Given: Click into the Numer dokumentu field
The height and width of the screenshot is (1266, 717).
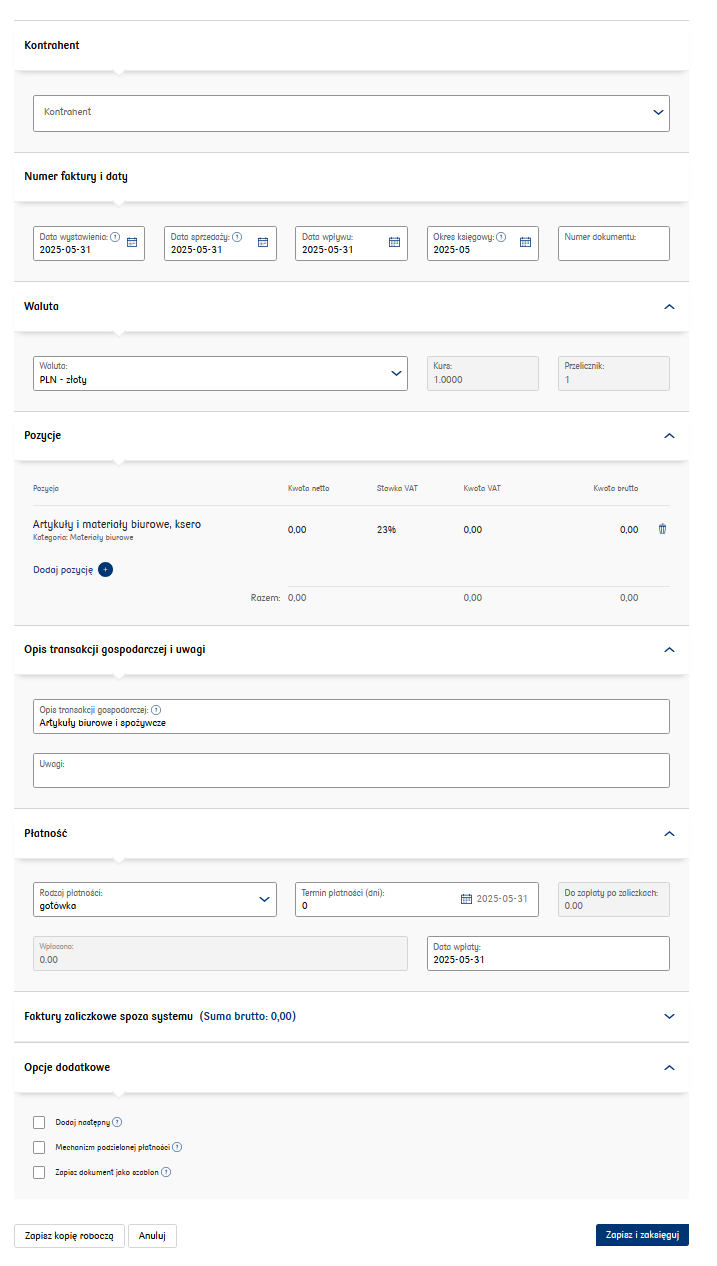Looking at the screenshot, I should point(614,243).
